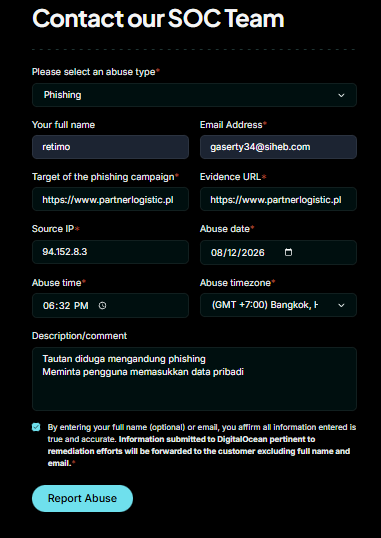Click the 'Source IP' label text
This screenshot has height=538, width=381.
[x=55, y=229]
